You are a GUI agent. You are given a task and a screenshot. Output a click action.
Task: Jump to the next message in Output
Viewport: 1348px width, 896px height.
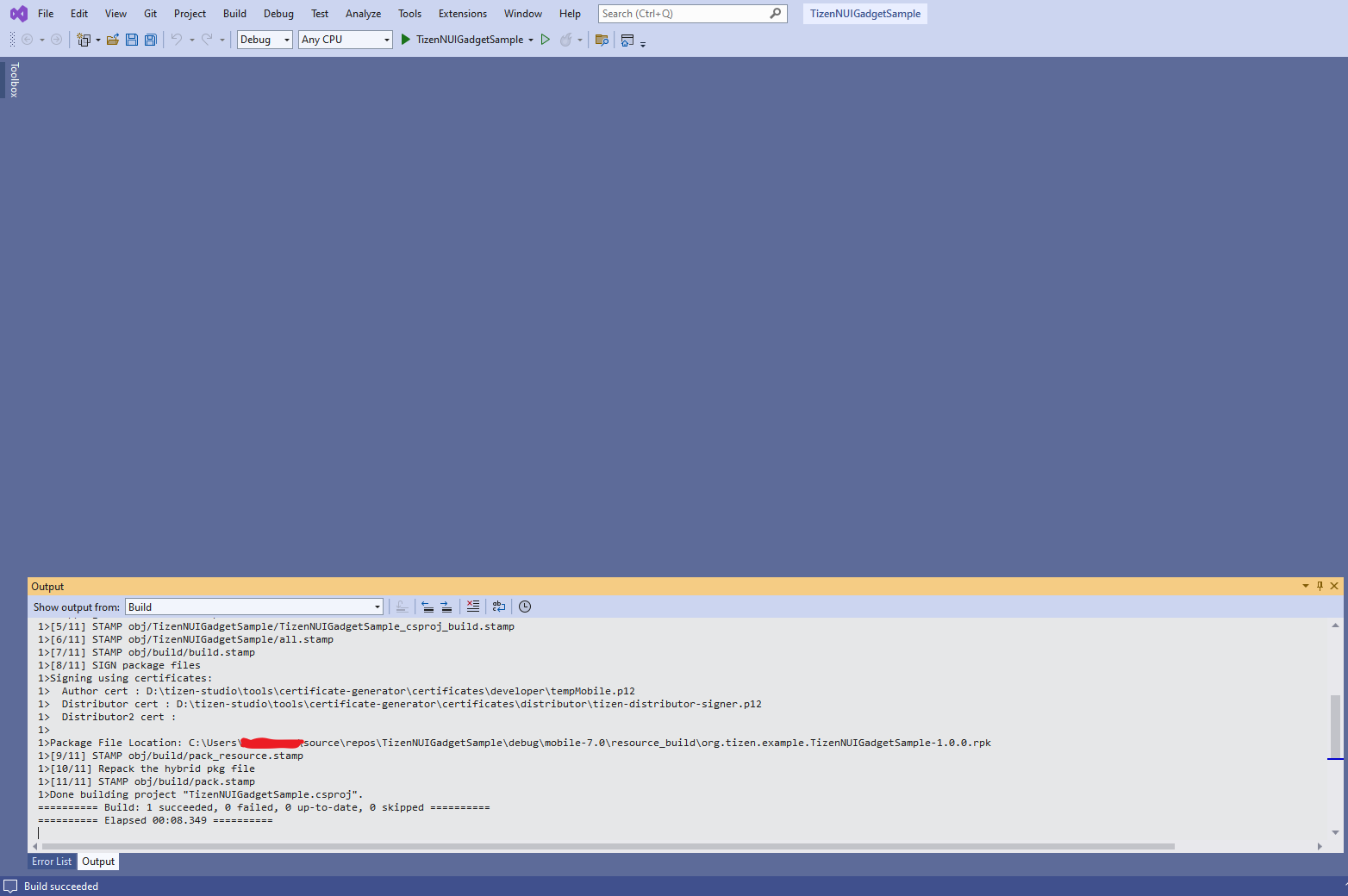pyautogui.click(x=446, y=607)
